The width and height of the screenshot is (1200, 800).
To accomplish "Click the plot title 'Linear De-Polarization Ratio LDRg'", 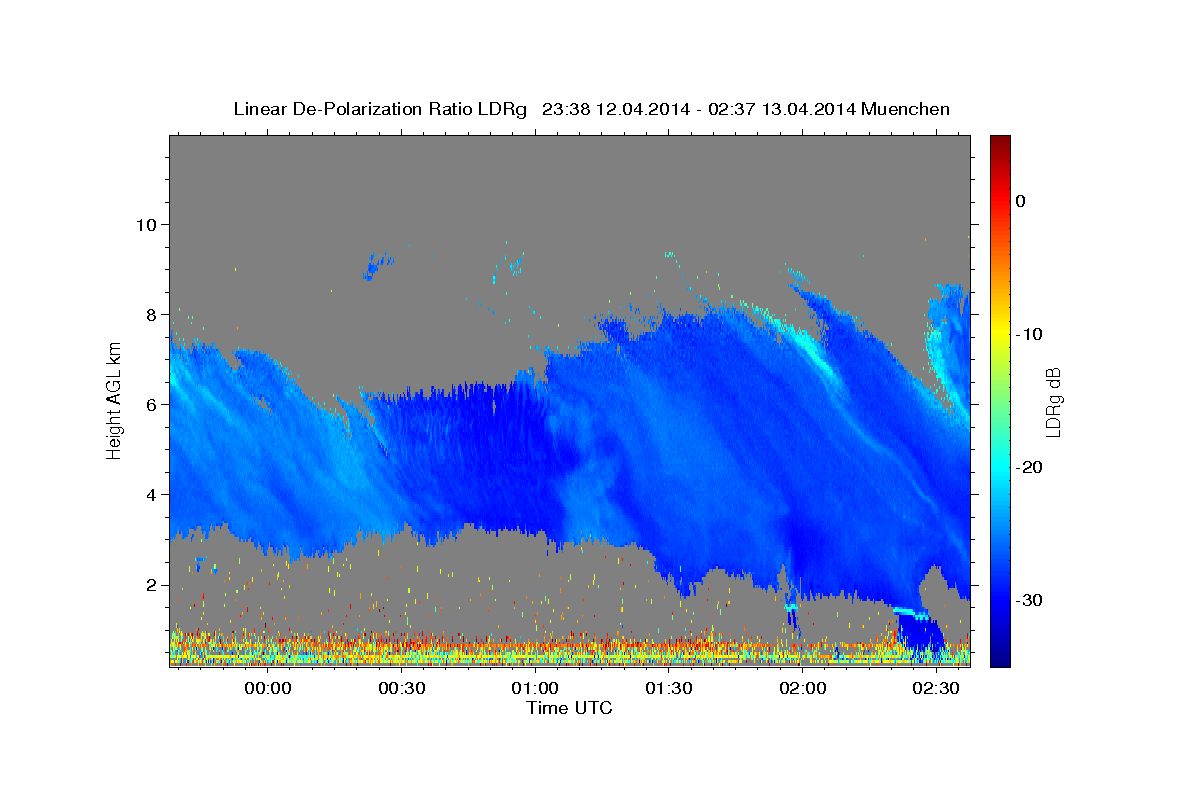I will click(380, 109).
